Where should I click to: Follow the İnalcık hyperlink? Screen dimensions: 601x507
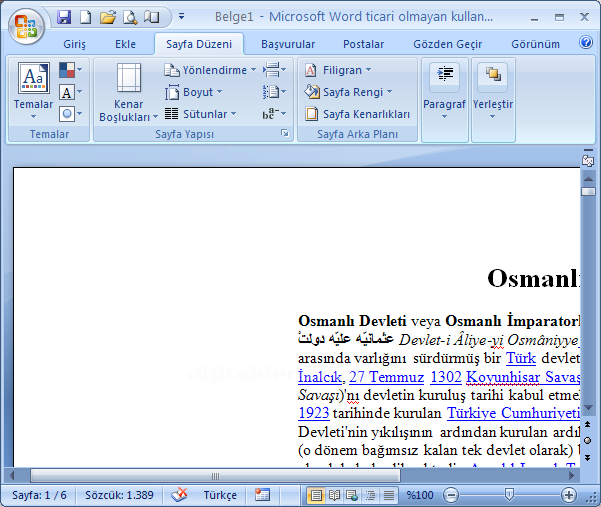point(320,377)
